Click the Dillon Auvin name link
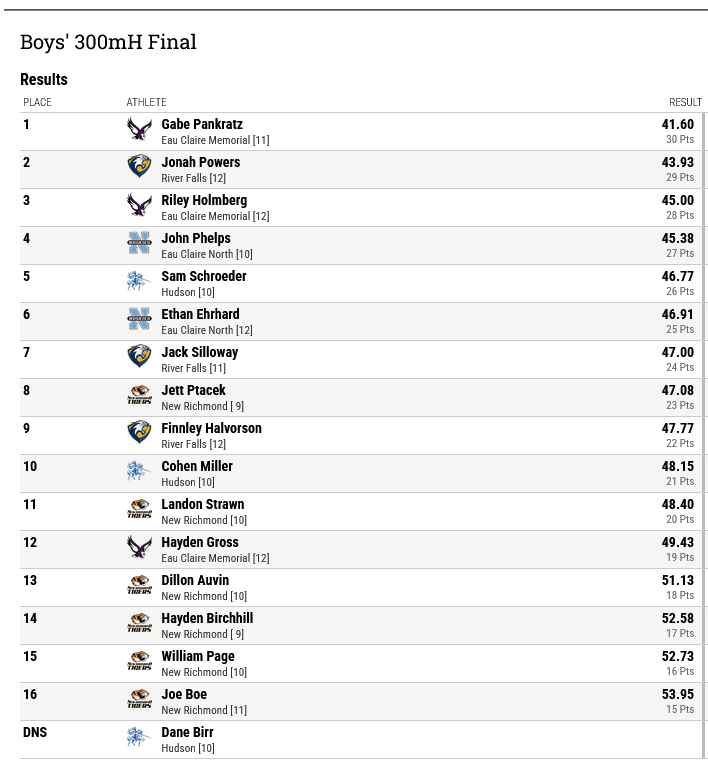The height and width of the screenshot is (767, 708). (195, 580)
